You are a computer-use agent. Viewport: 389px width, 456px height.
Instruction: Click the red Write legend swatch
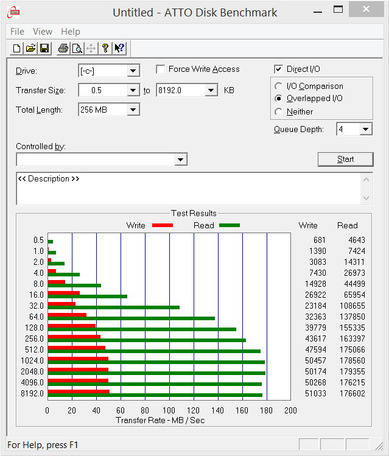162,225
